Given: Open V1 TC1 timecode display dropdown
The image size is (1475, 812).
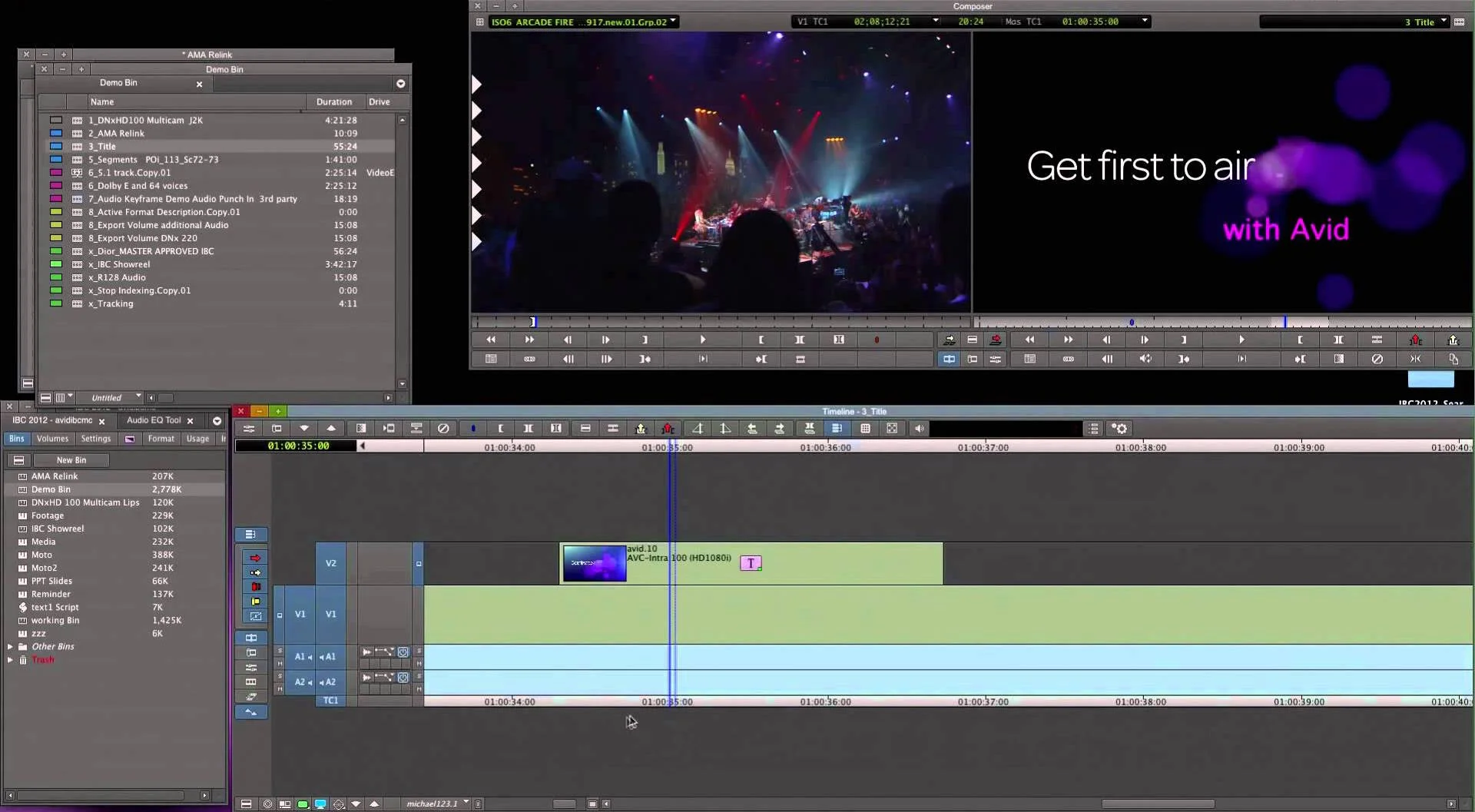Looking at the screenshot, I should coord(936,22).
